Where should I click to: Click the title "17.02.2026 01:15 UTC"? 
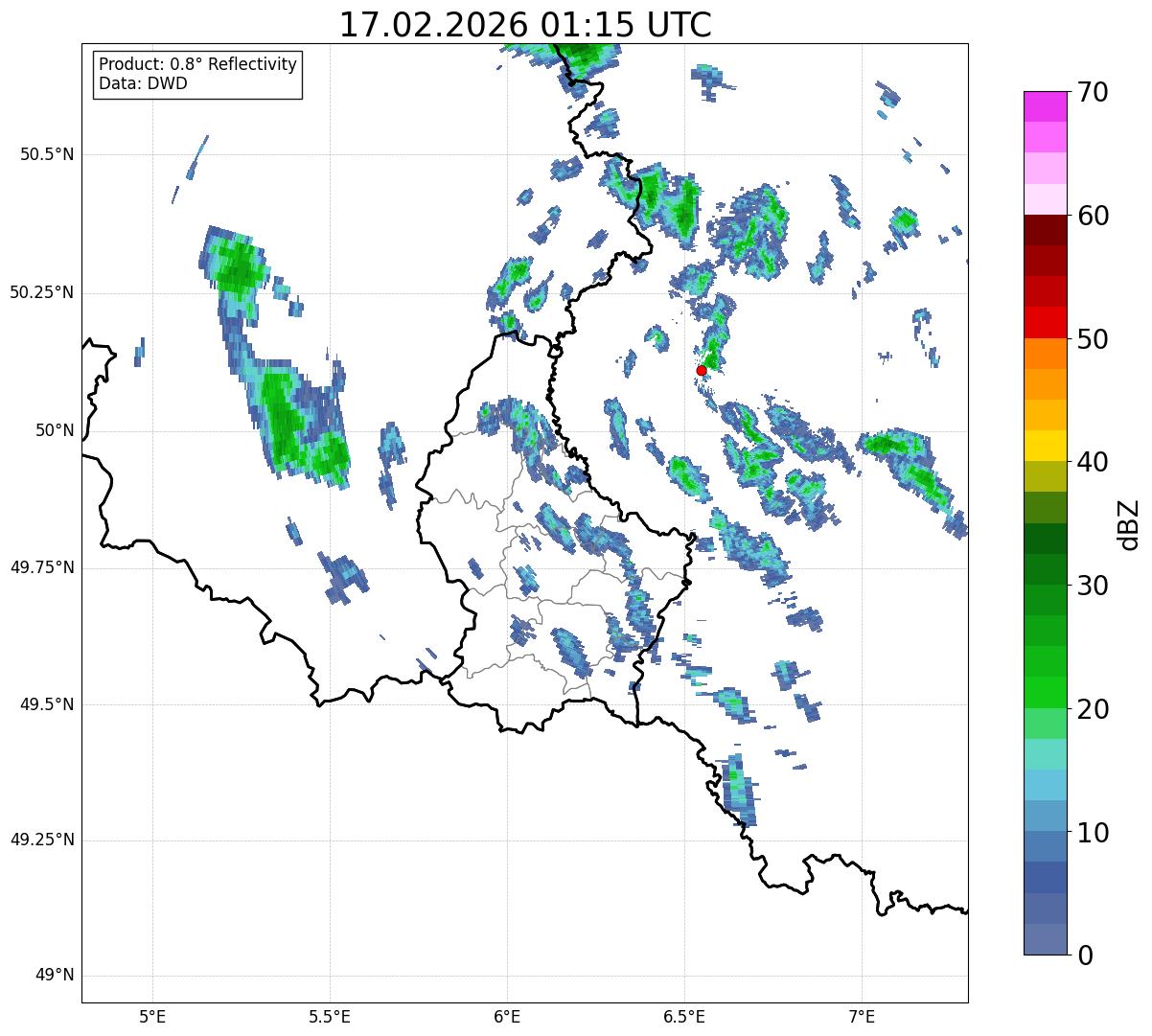[x=525, y=24]
